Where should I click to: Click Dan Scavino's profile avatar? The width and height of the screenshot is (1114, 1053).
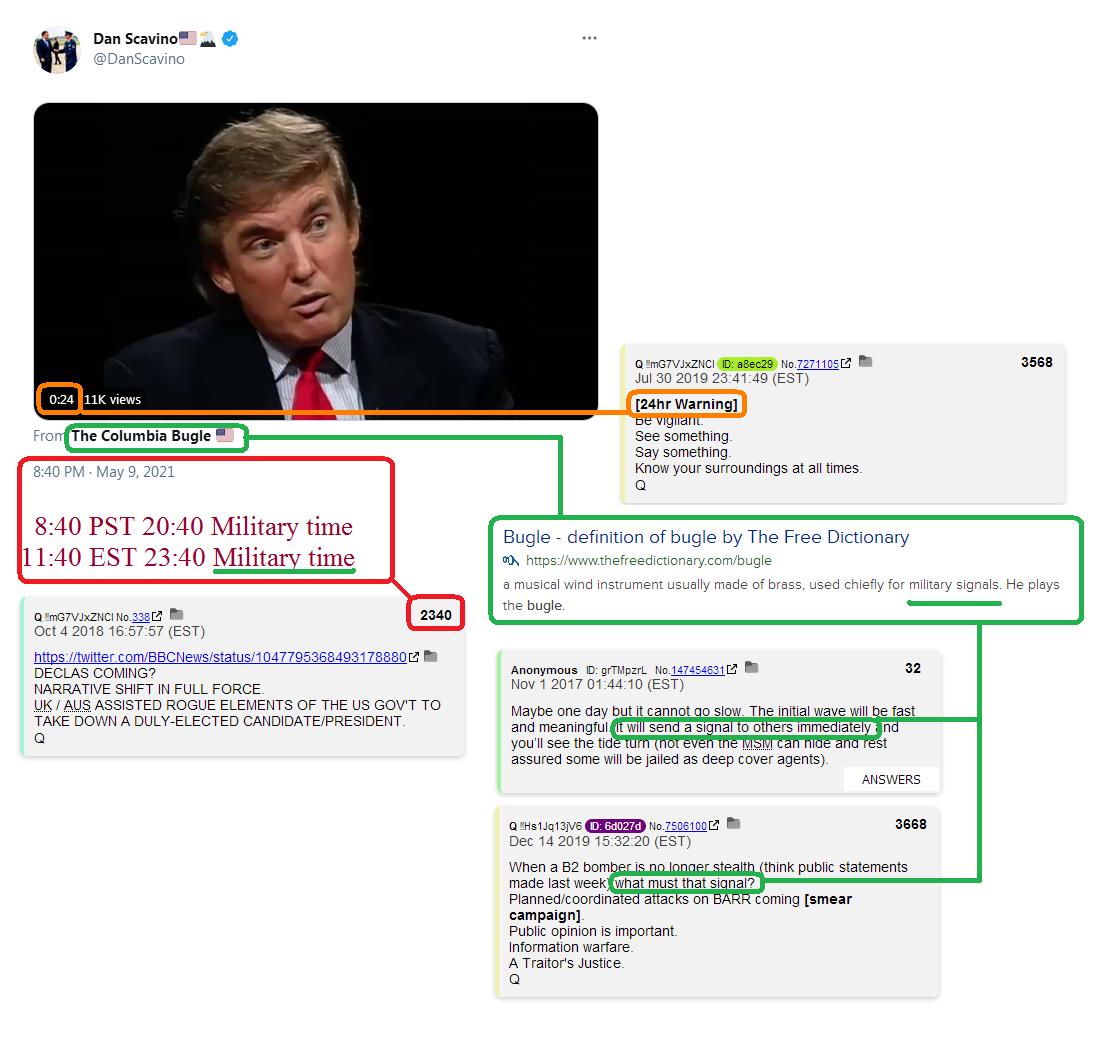click(x=57, y=50)
